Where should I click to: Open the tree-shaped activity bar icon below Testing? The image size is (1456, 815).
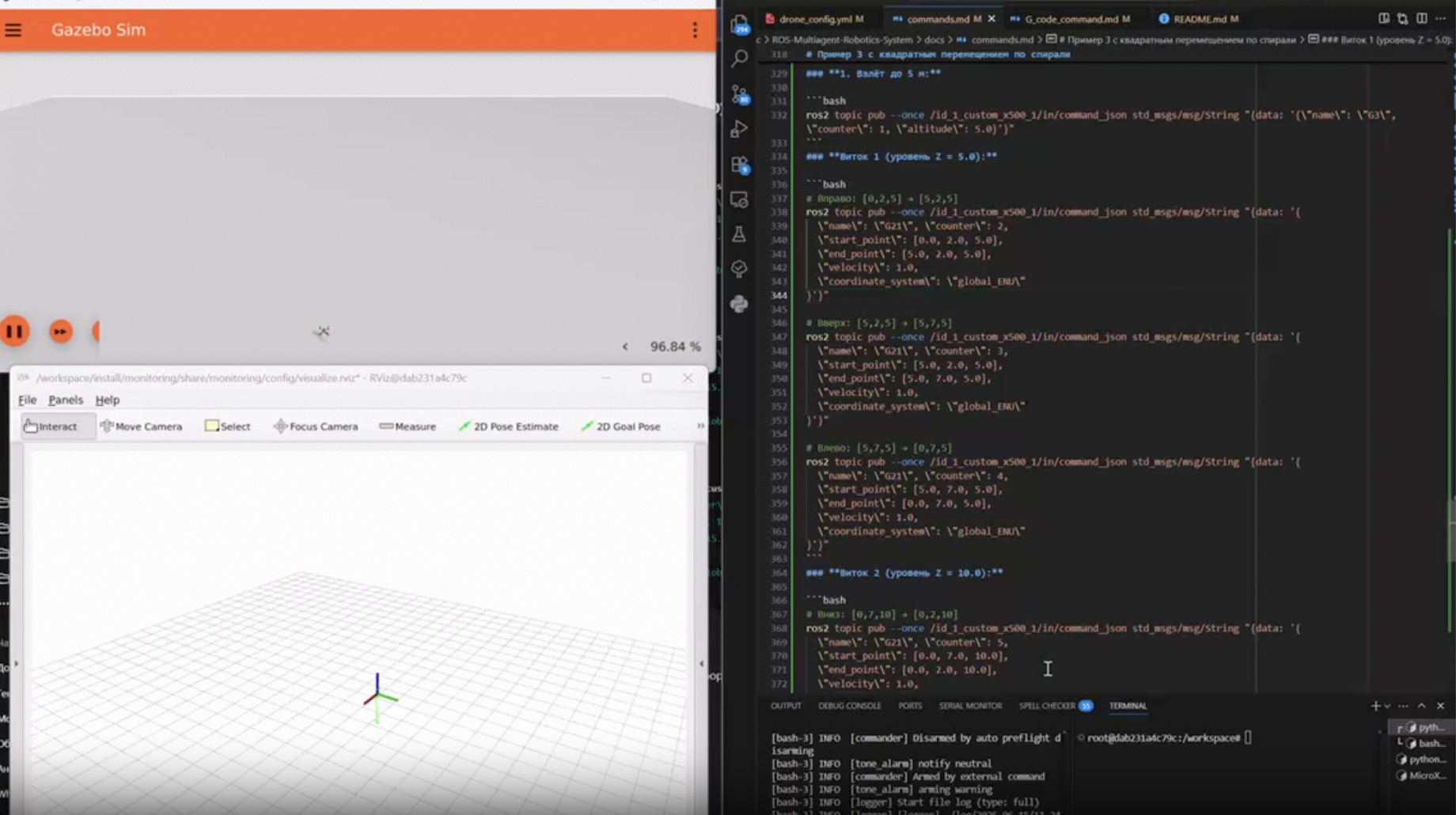[x=739, y=269]
